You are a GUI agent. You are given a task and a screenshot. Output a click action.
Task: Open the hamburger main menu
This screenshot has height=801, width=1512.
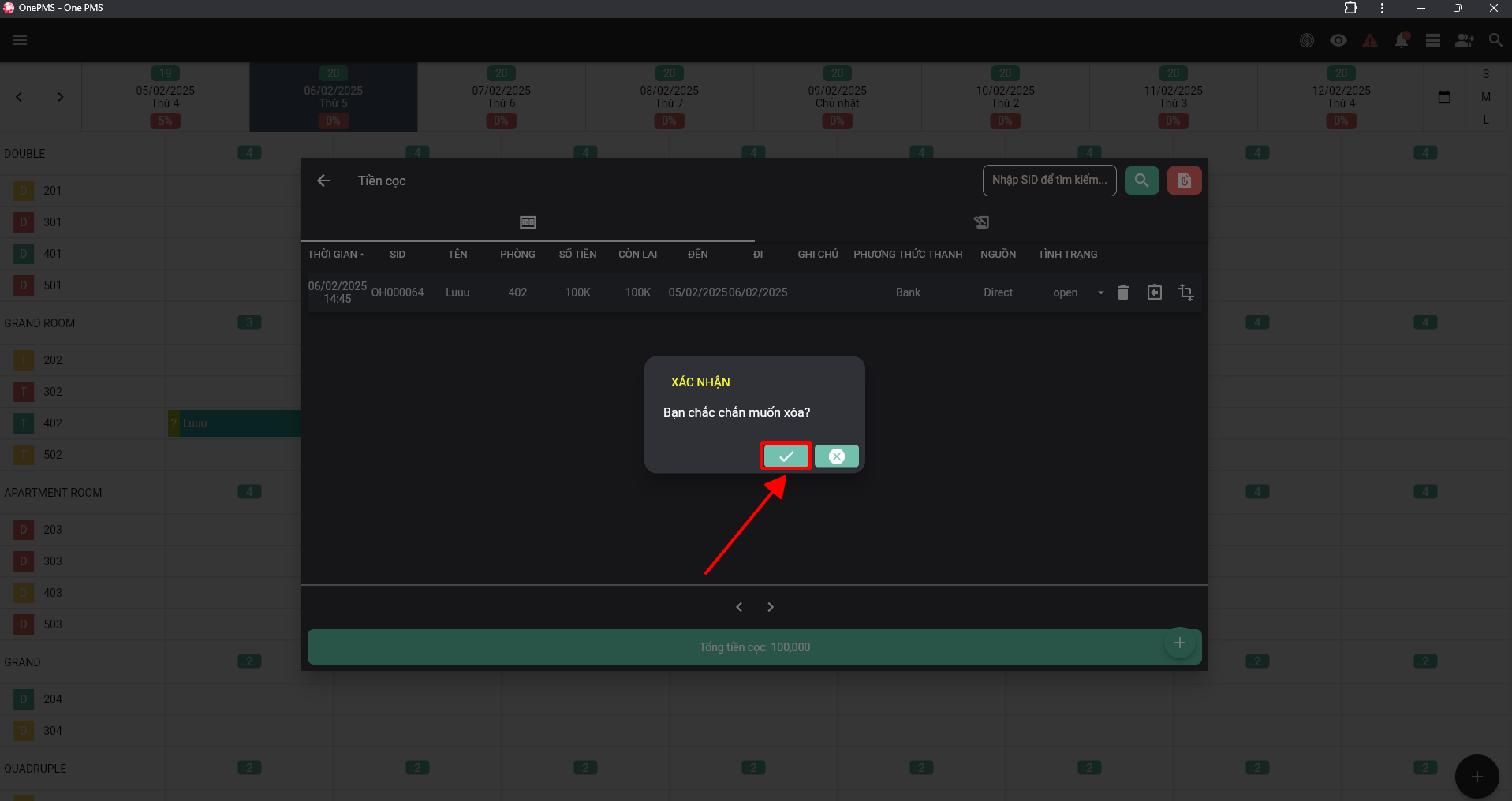20,40
